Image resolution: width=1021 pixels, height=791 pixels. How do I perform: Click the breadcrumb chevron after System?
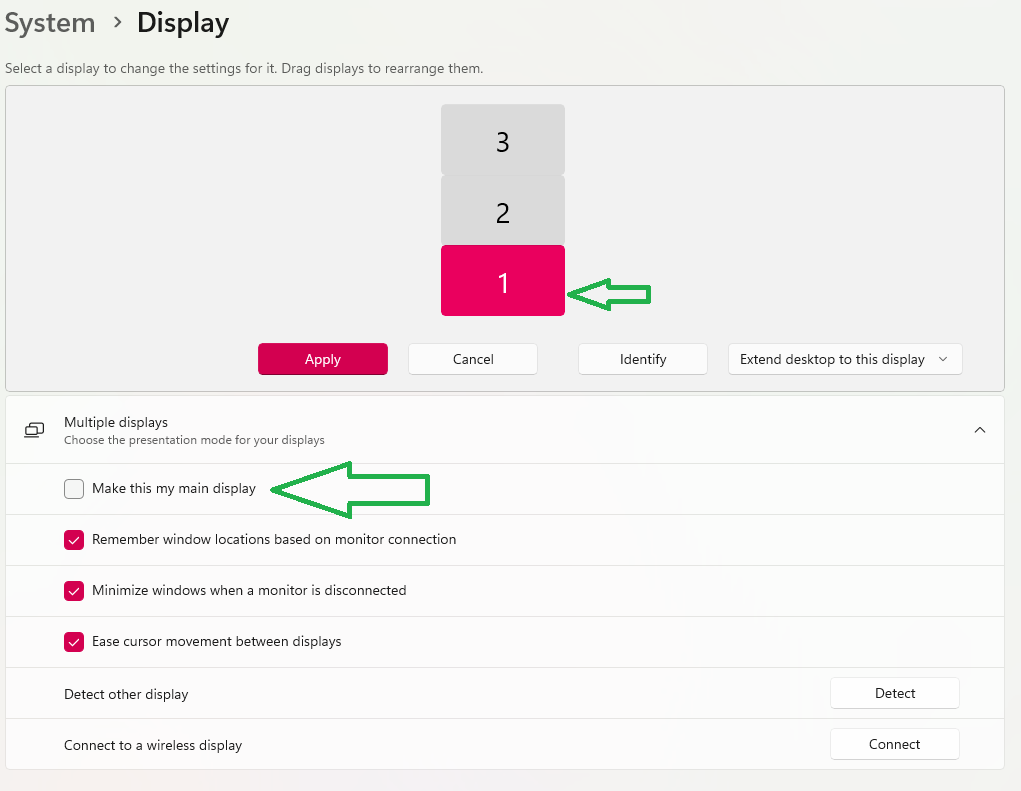click(x=117, y=23)
